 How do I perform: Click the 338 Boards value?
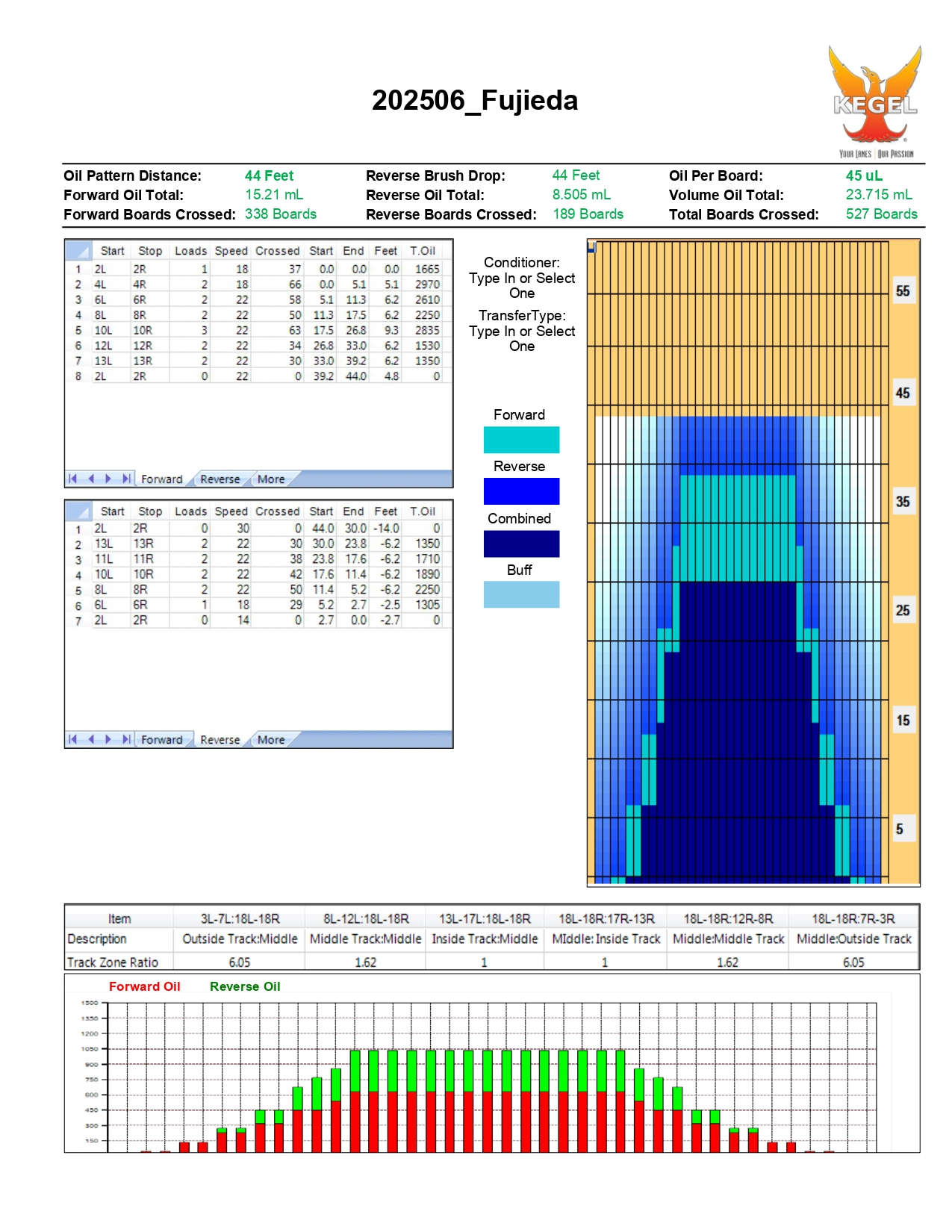tap(281, 214)
